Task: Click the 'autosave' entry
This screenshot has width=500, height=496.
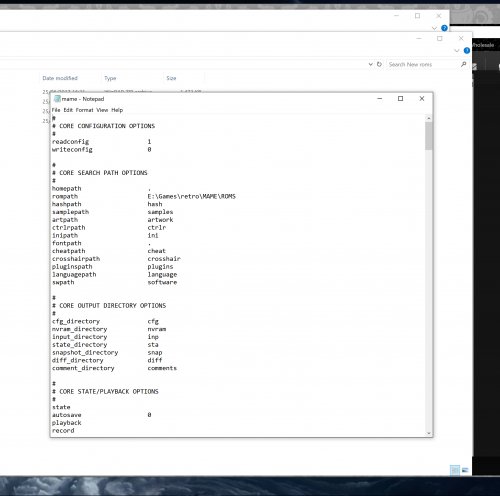Action: tap(67, 415)
